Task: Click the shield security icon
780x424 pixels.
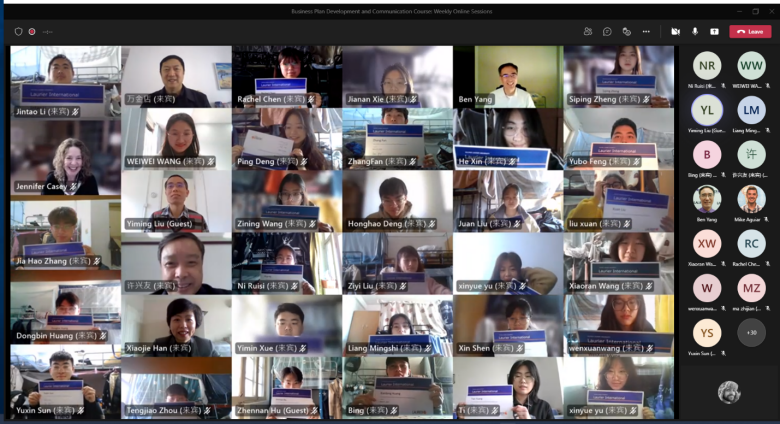Action: [x=18, y=31]
